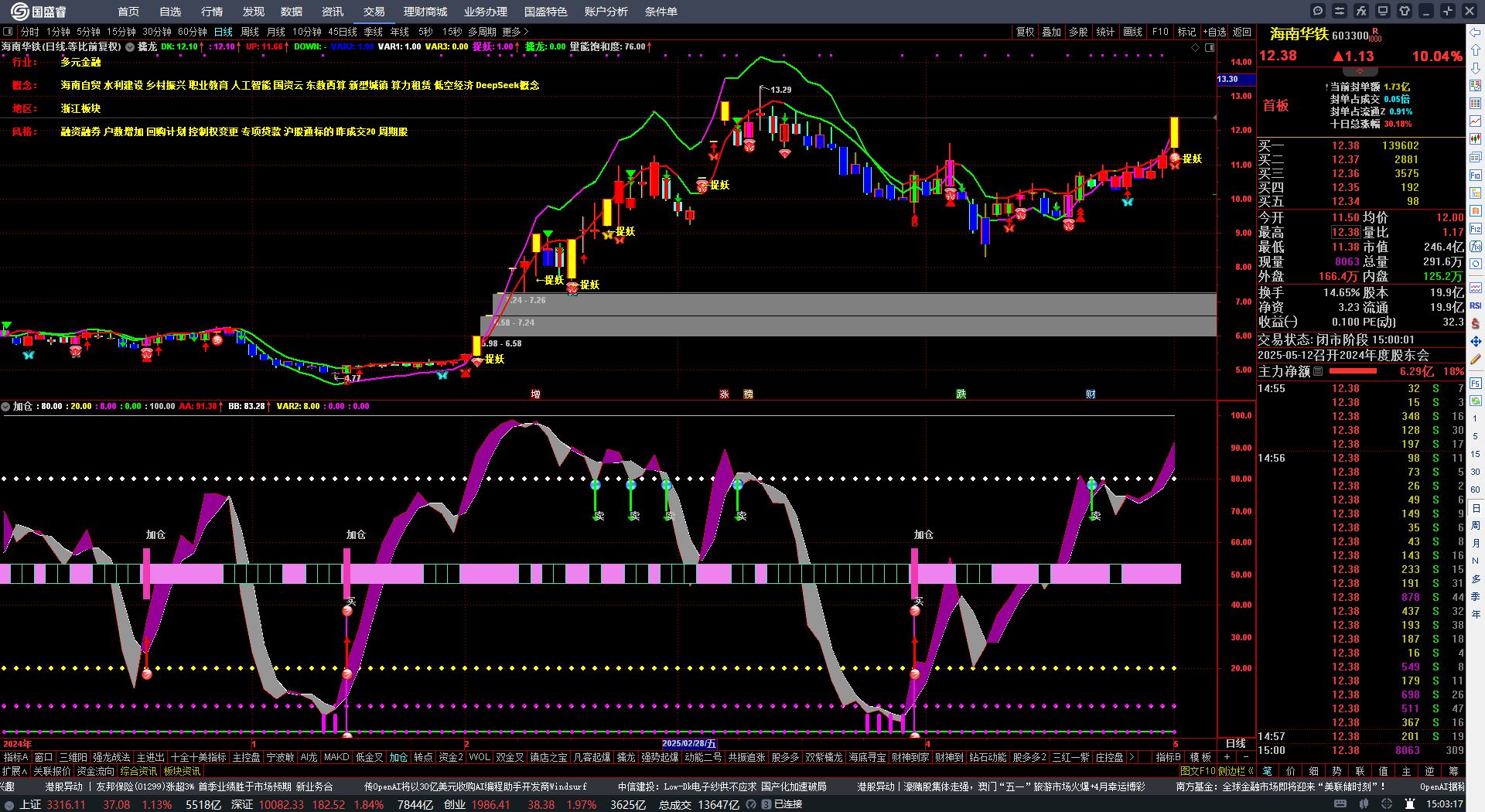The image size is (1485, 812).
Task: Click the screen display icon in title bar
Action: pos(1383,11)
